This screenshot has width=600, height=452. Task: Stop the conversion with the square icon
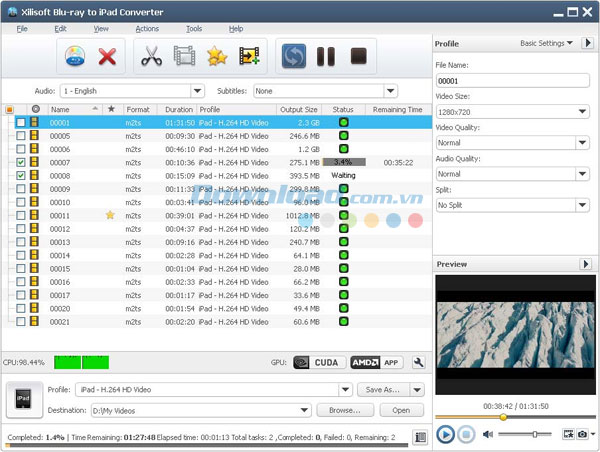click(x=359, y=57)
